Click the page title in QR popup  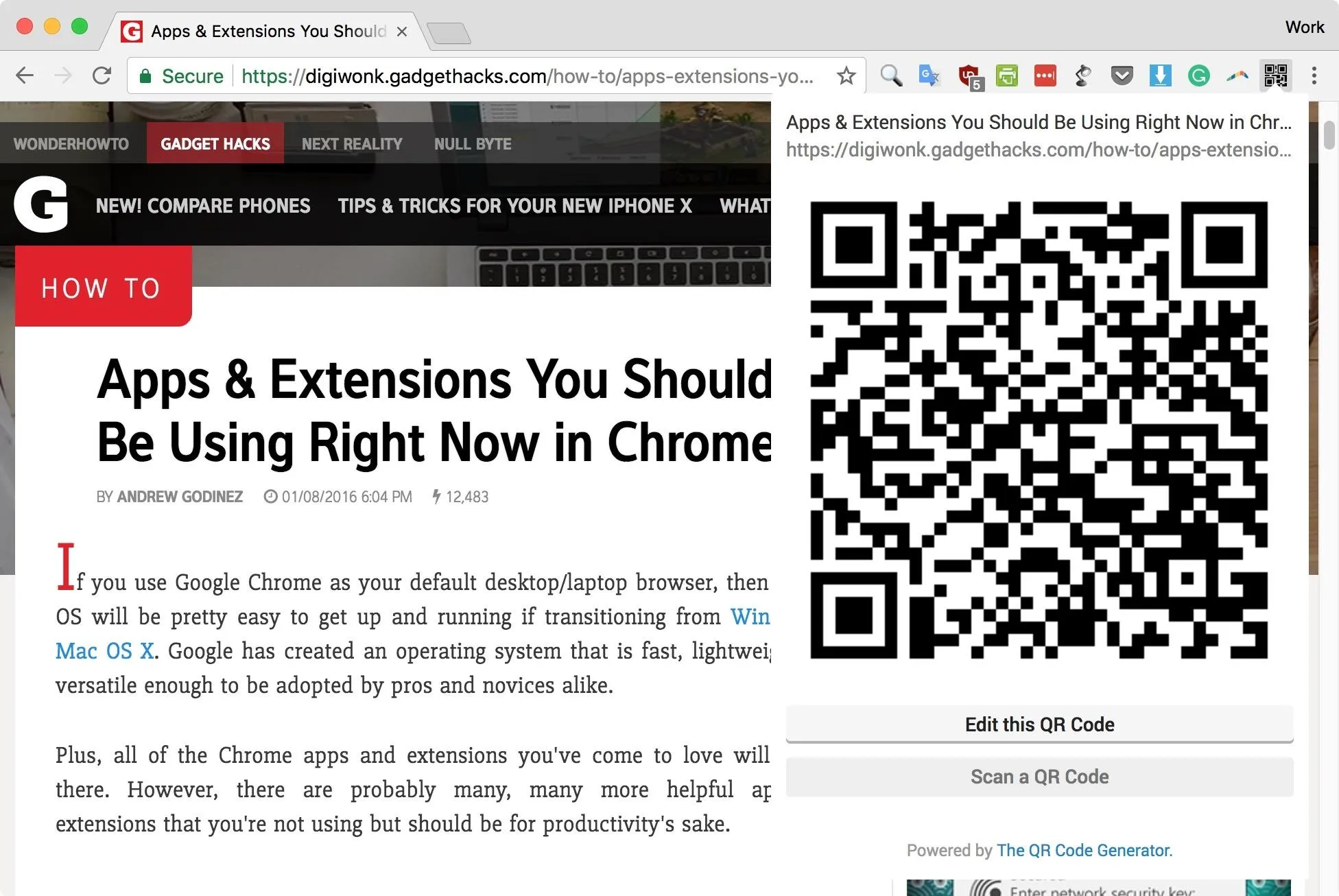(1039, 122)
